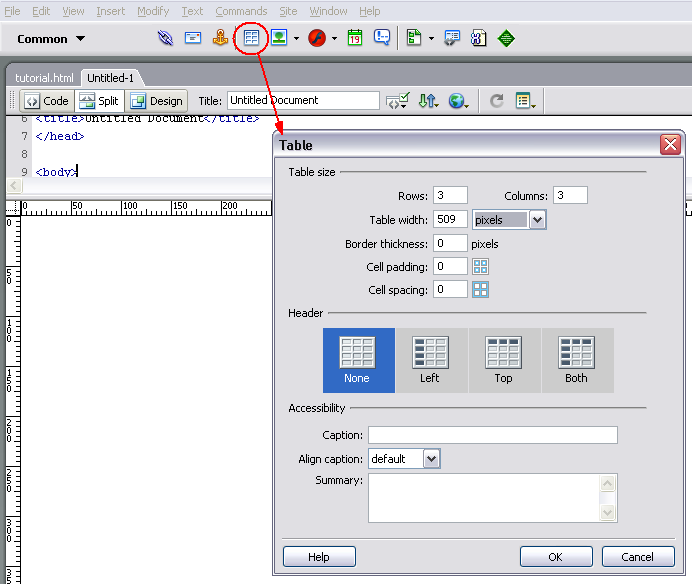Click Preview in Browser globe icon
This screenshot has width=692, height=584.
458,101
